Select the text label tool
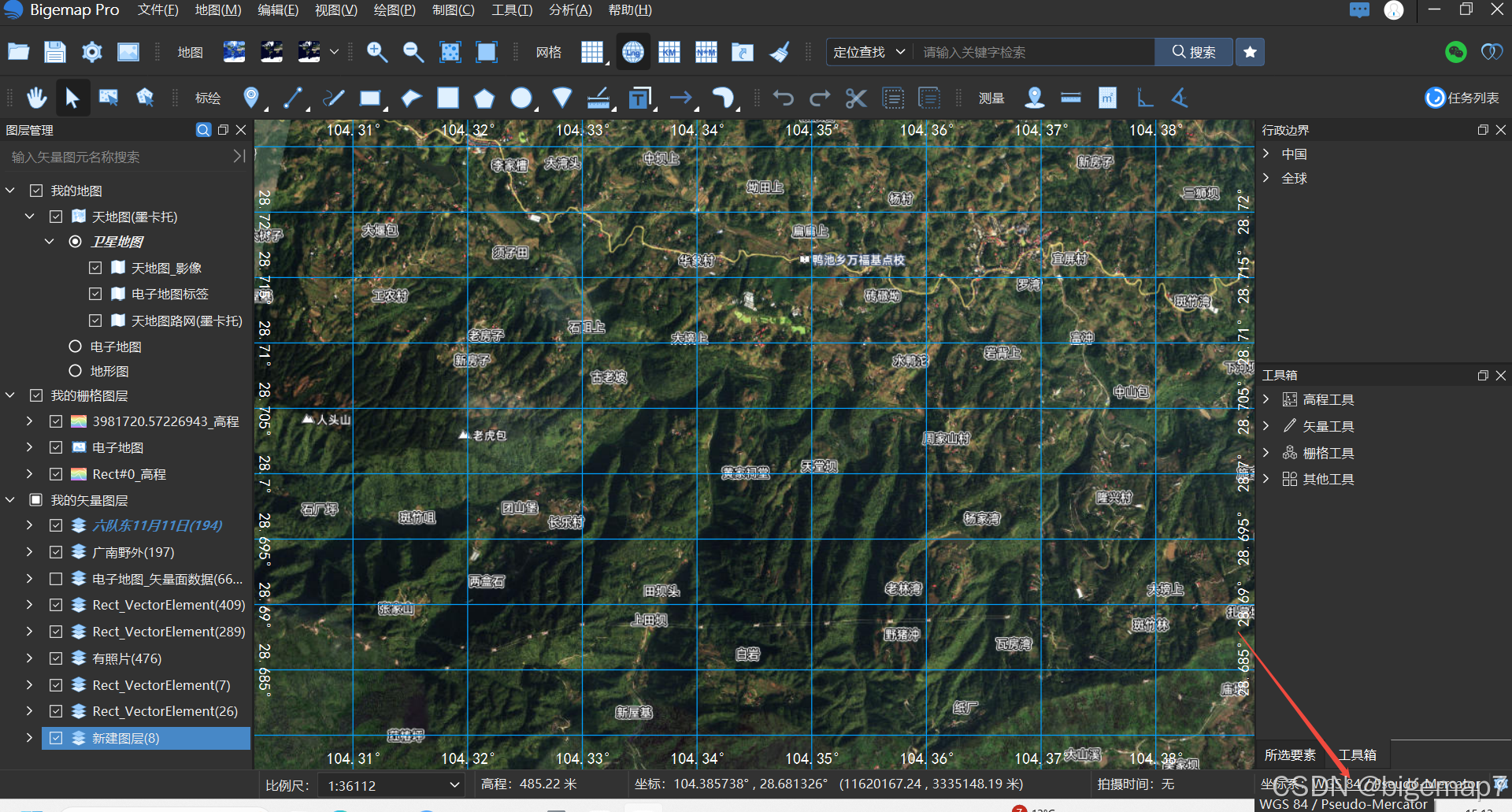 [x=640, y=98]
